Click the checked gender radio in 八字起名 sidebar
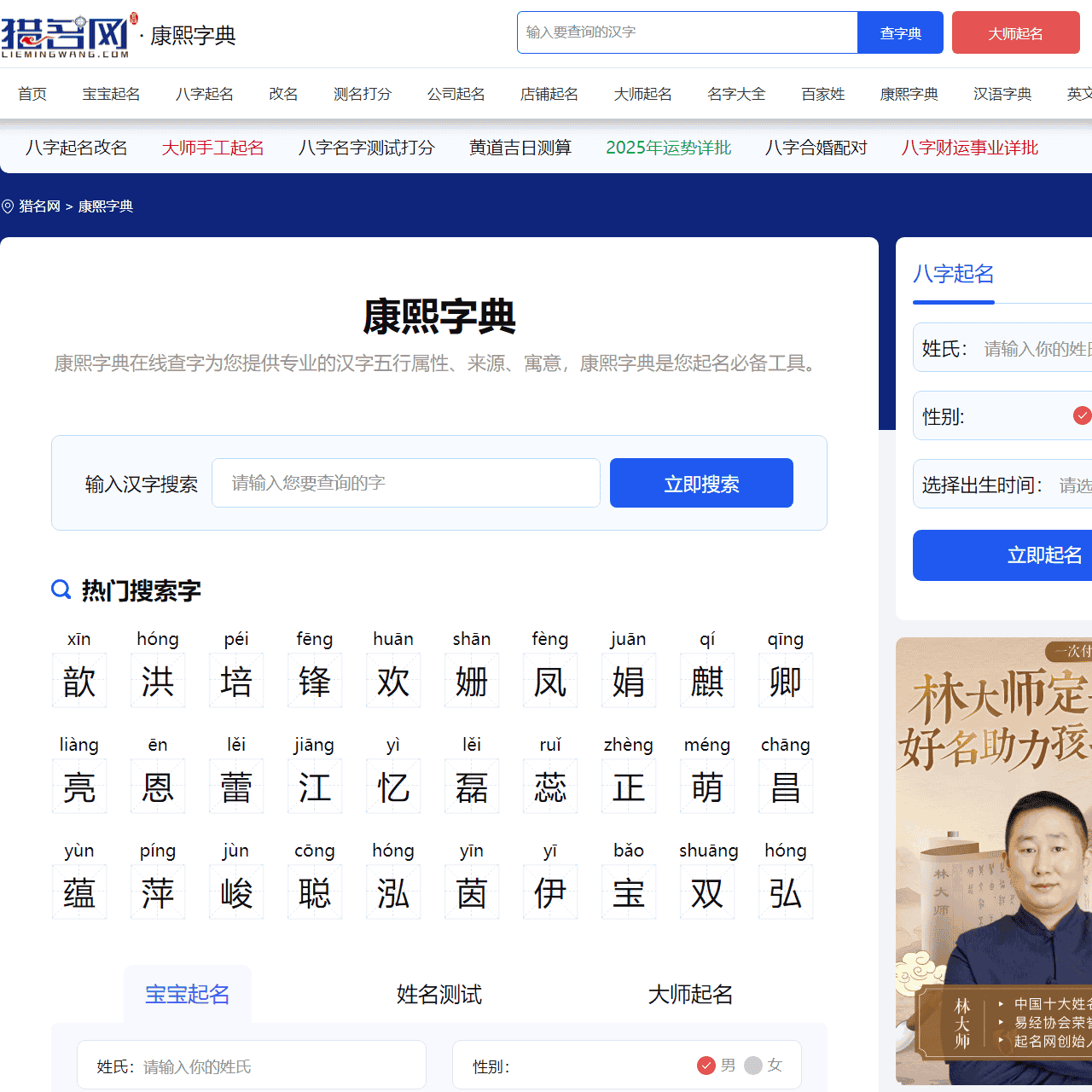 (1083, 415)
